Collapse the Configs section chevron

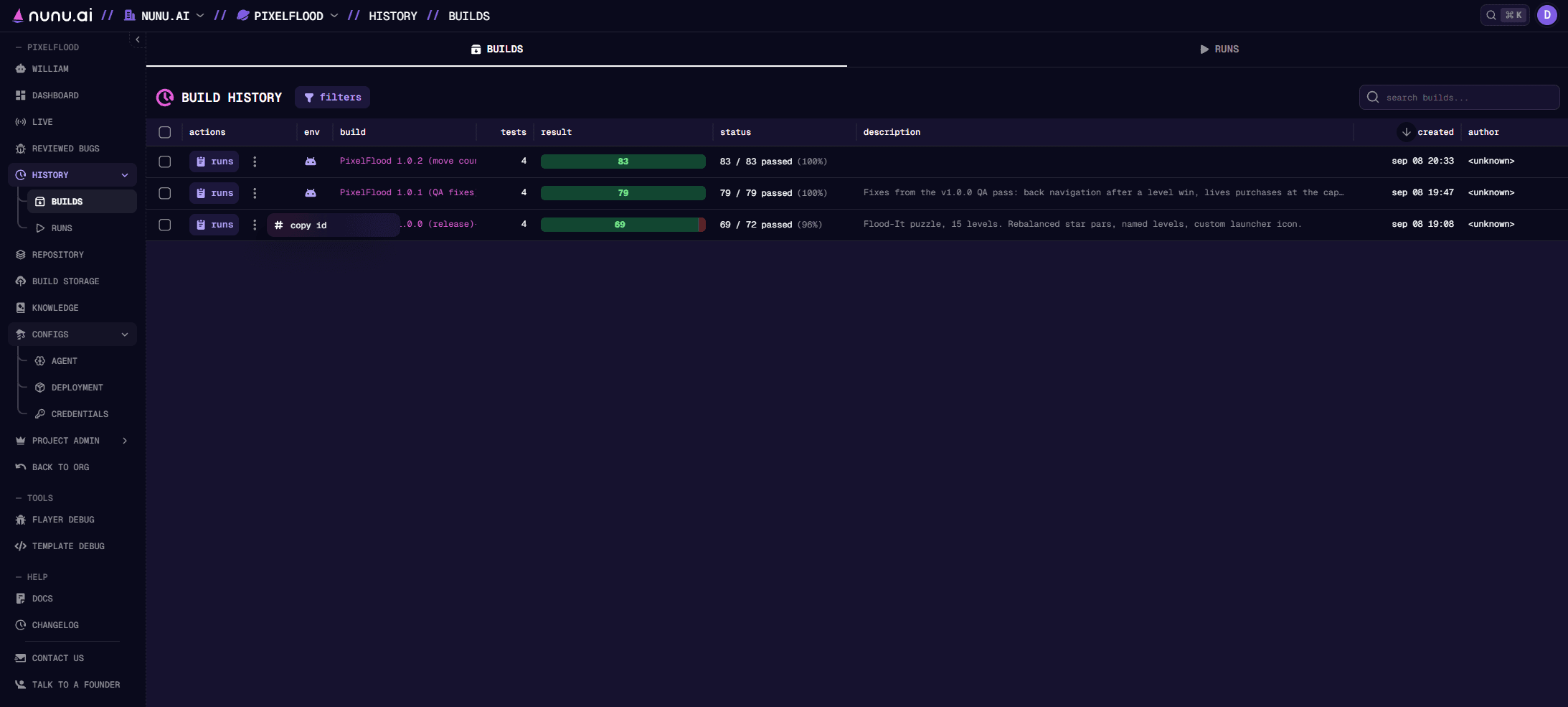[125, 334]
